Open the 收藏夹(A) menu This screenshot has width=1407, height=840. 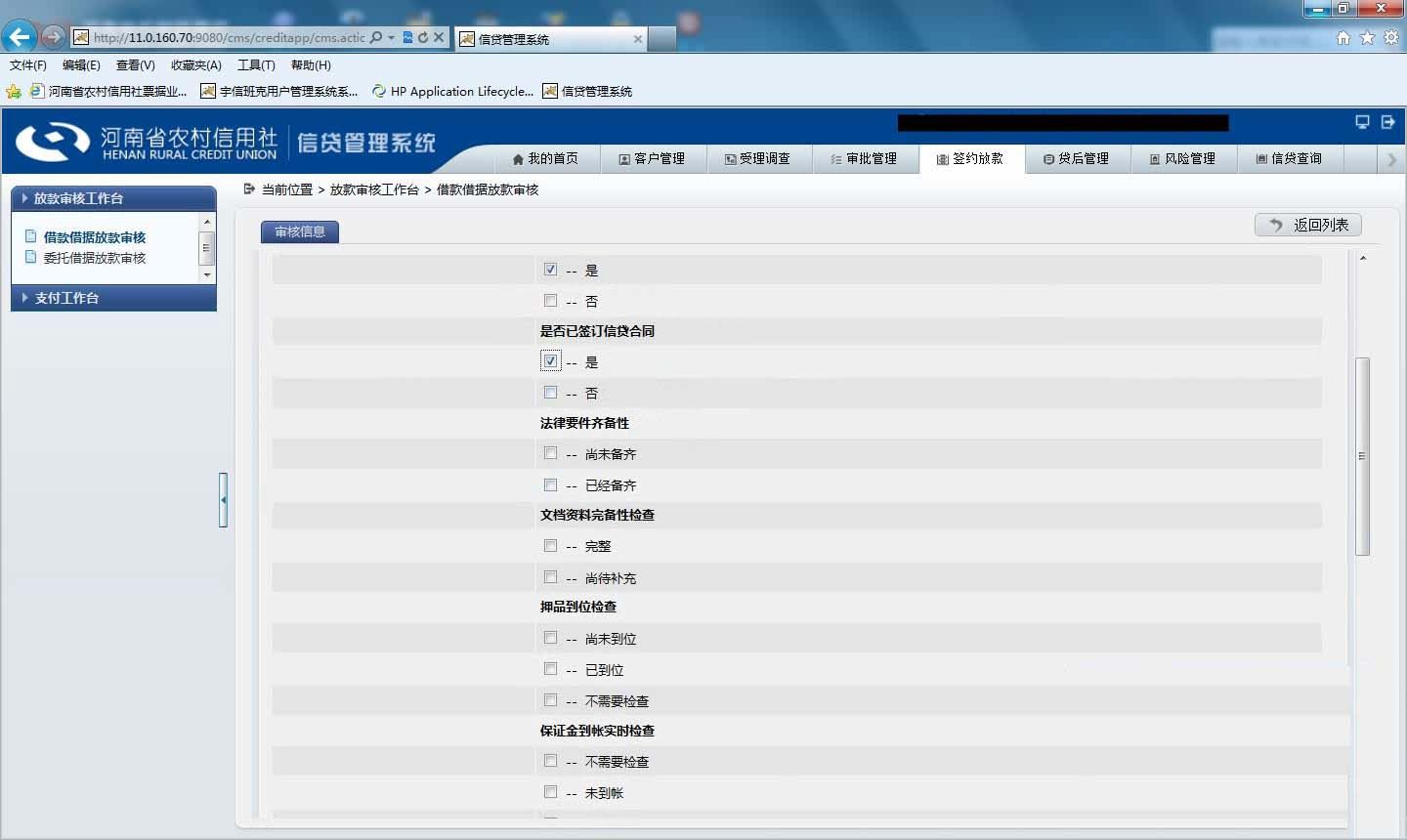click(196, 64)
